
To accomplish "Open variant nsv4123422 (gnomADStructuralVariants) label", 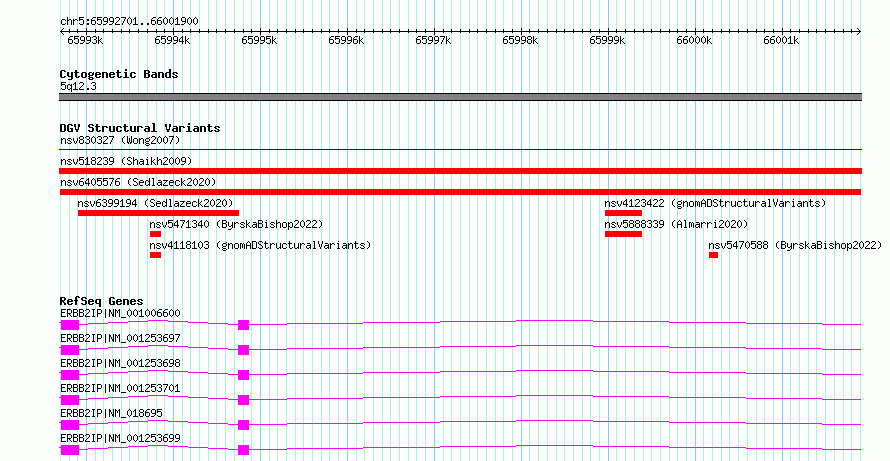I will pyautogui.click(x=715, y=203).
